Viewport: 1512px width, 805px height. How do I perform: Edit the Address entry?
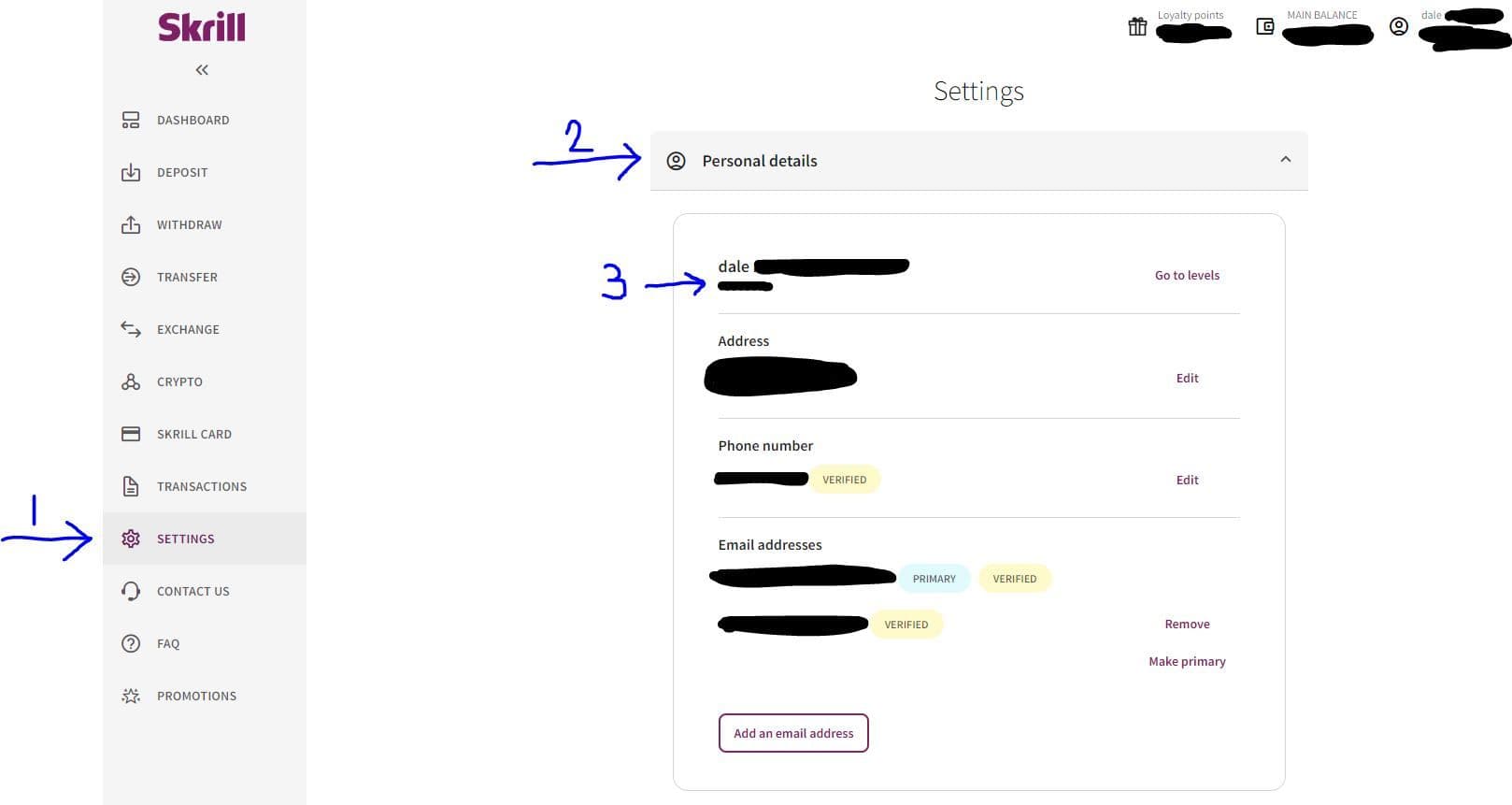(x=1187, y=378)
